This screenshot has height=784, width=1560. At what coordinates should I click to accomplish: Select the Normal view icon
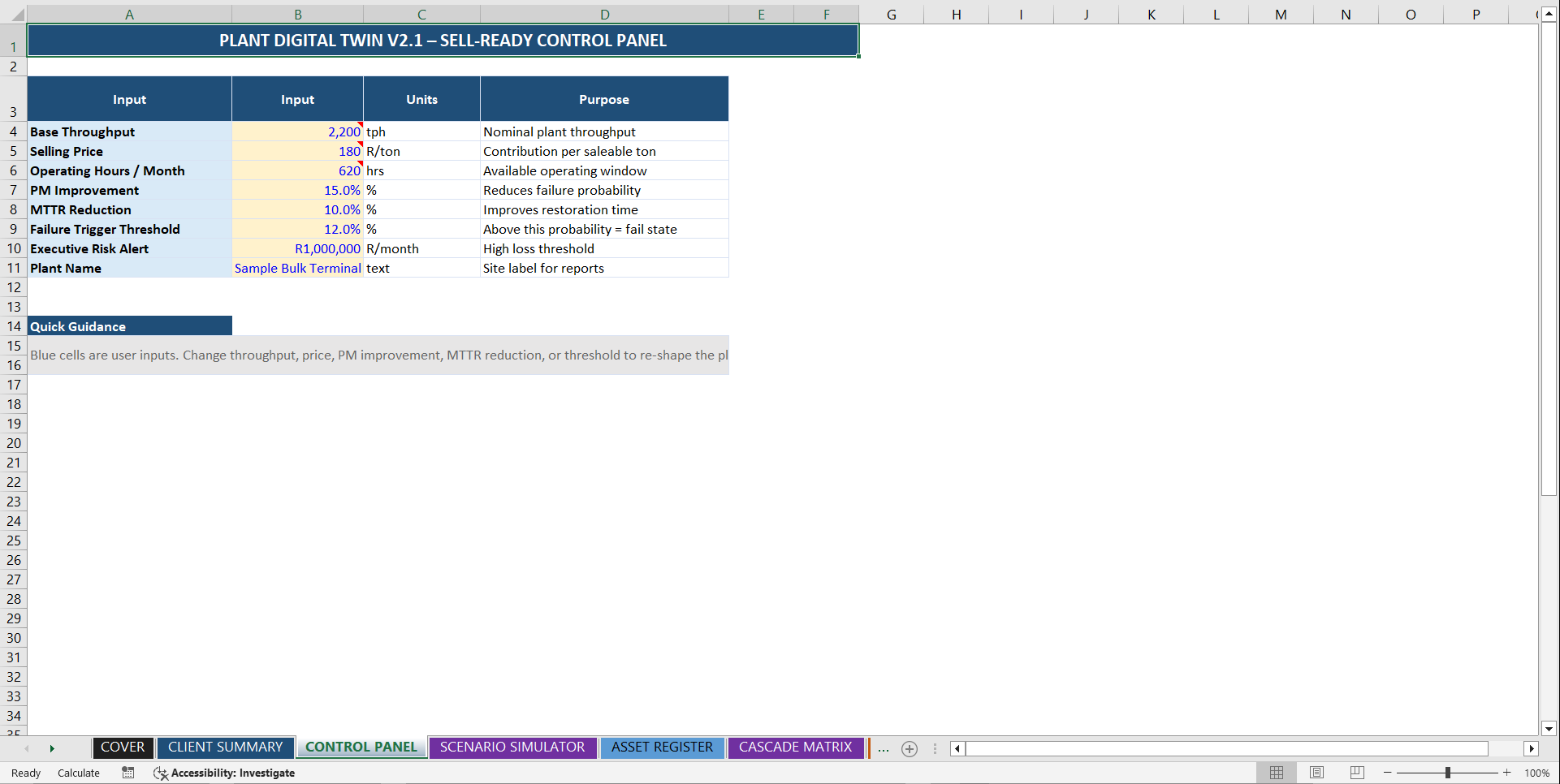pyautogui.click(x=1276, y=773)
